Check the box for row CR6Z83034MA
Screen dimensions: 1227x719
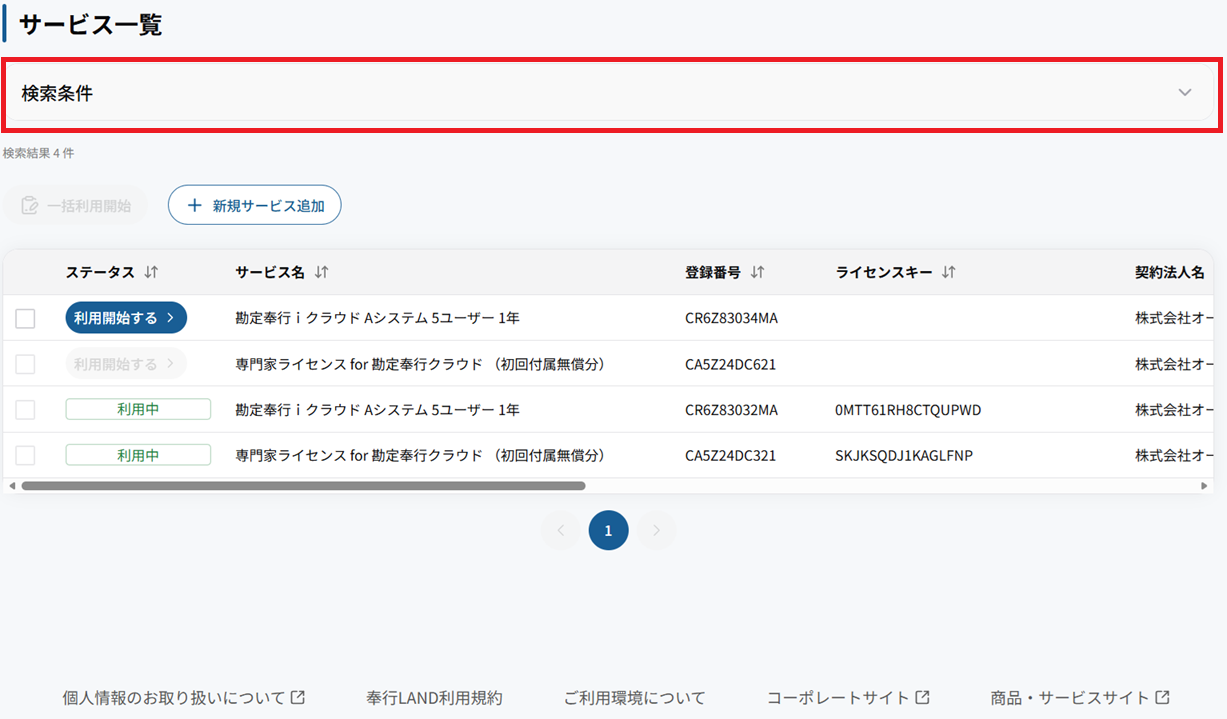point(25,318)
